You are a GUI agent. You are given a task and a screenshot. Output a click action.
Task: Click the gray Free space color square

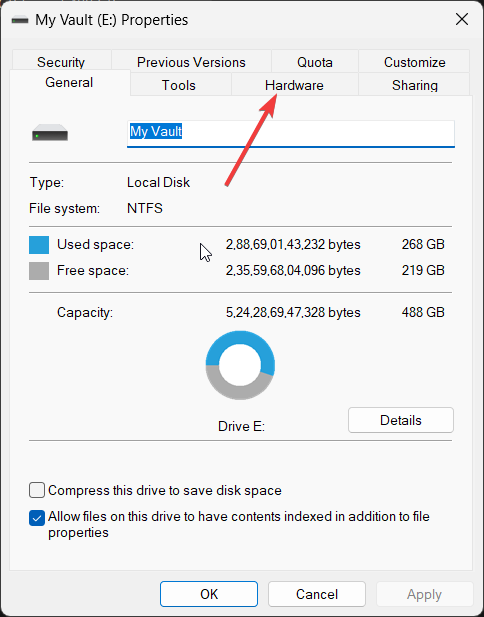click(x=39, y=271)
